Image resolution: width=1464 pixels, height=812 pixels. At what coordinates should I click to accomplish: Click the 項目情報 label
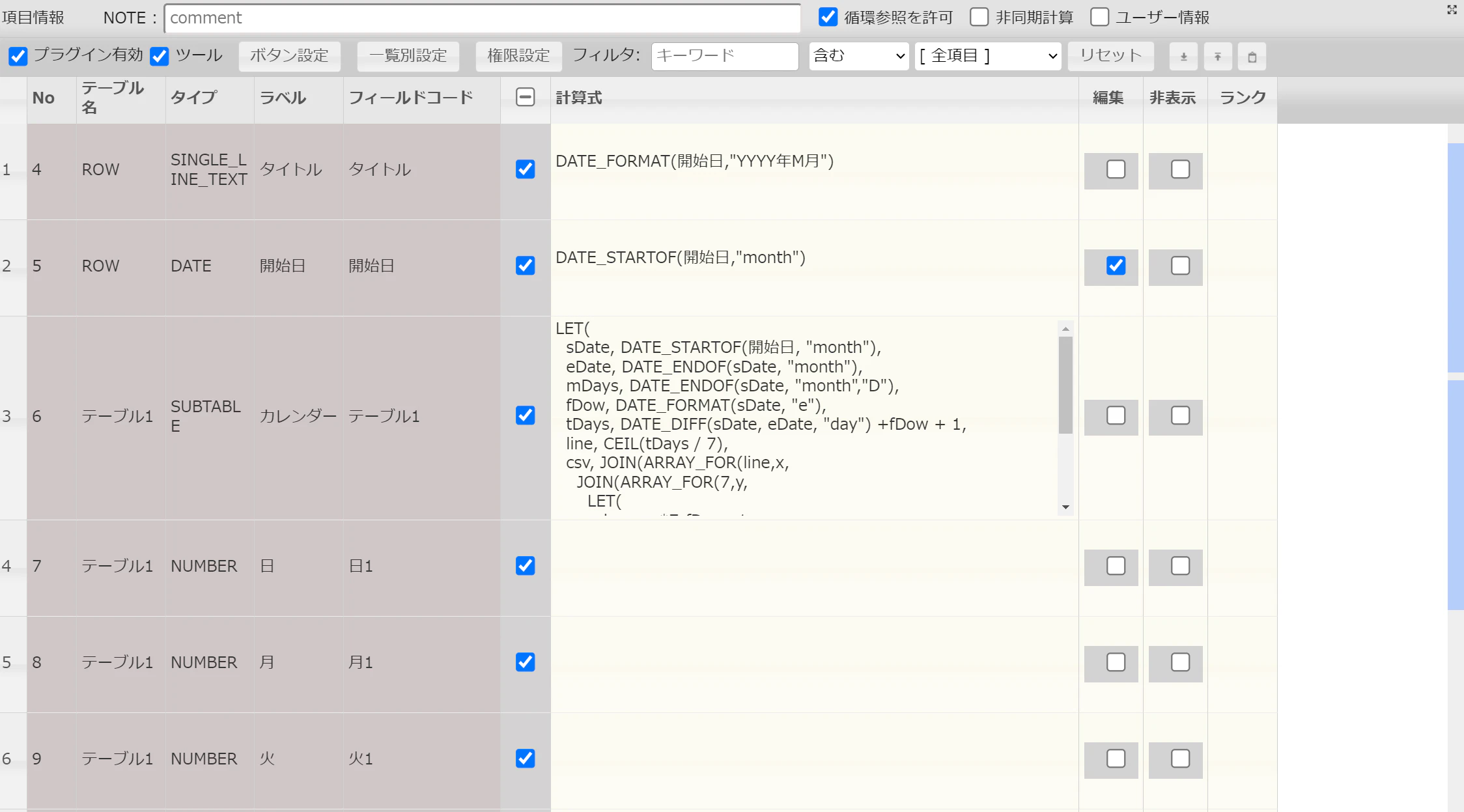point(33,18)
